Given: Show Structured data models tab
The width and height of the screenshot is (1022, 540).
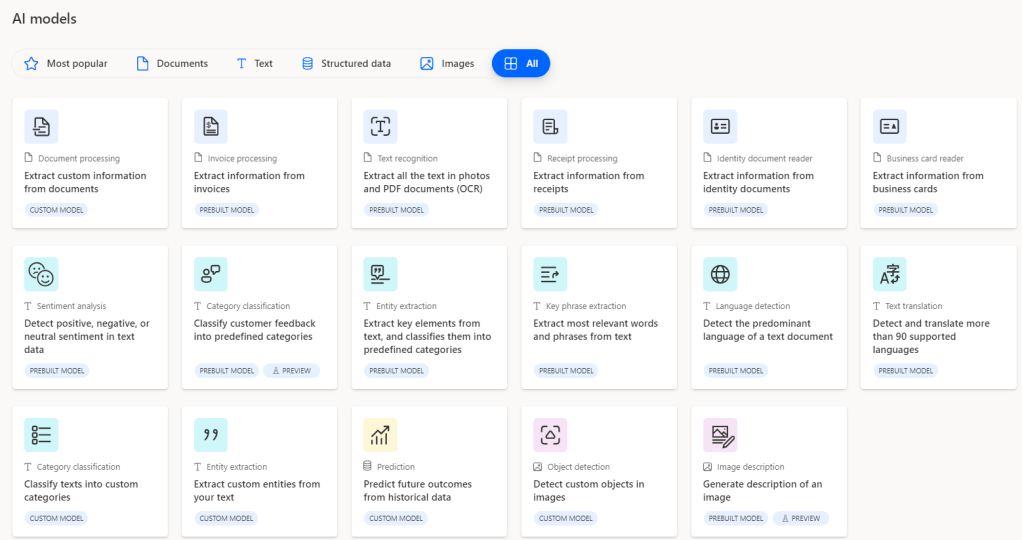Looking at the screenshot, I should coord(346,64).
